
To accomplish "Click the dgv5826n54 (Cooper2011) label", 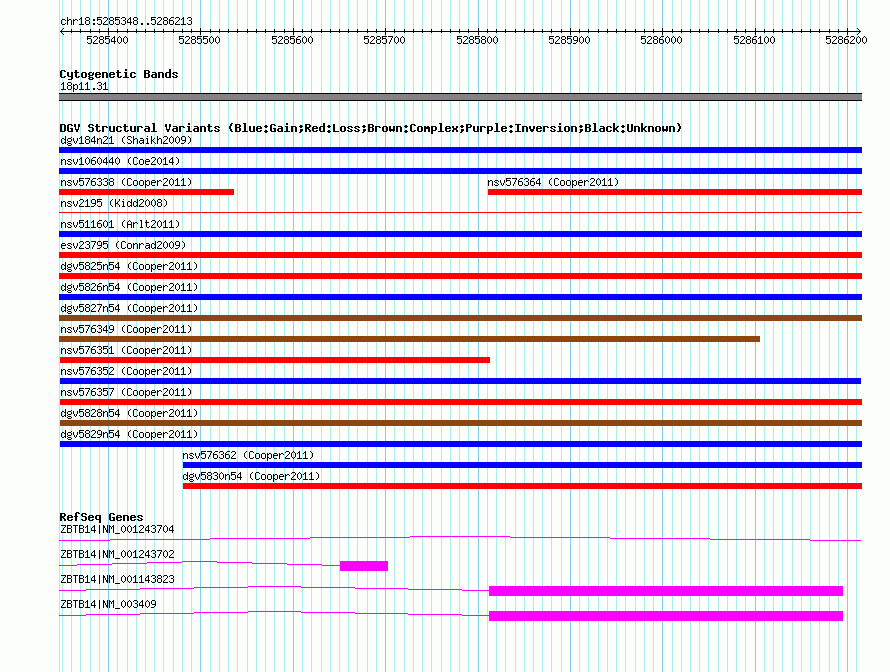I will coord(129,287).
